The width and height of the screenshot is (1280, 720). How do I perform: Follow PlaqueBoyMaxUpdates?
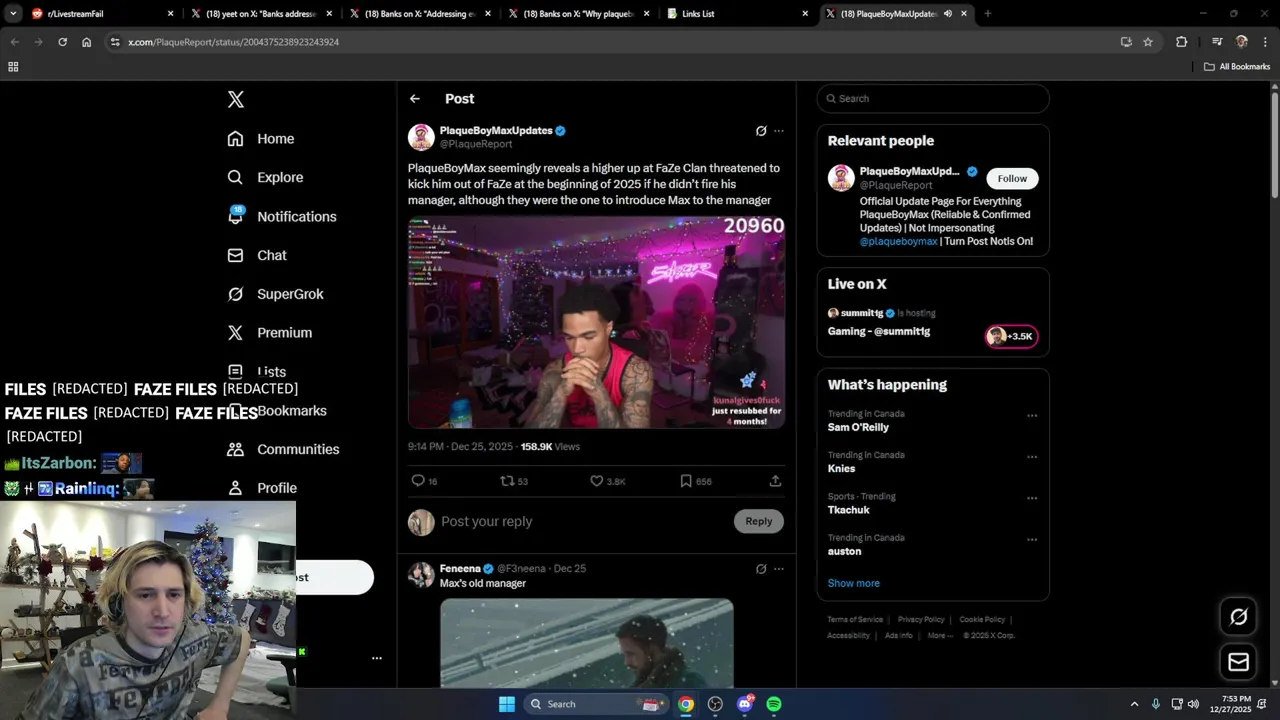1012,178
